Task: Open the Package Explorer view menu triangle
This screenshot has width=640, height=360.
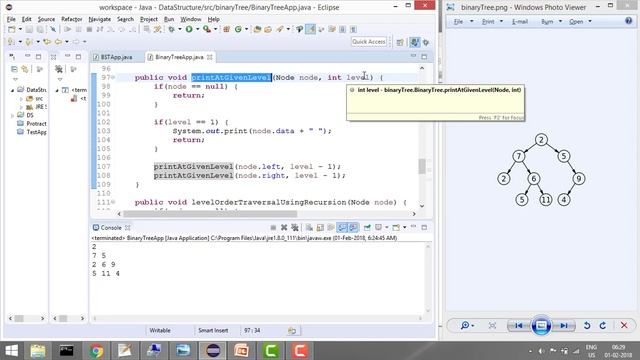Action: pos(16,79)
